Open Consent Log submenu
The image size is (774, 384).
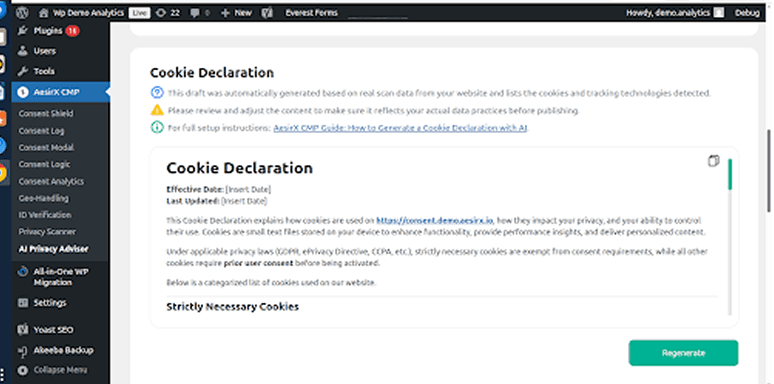[41, 131]
